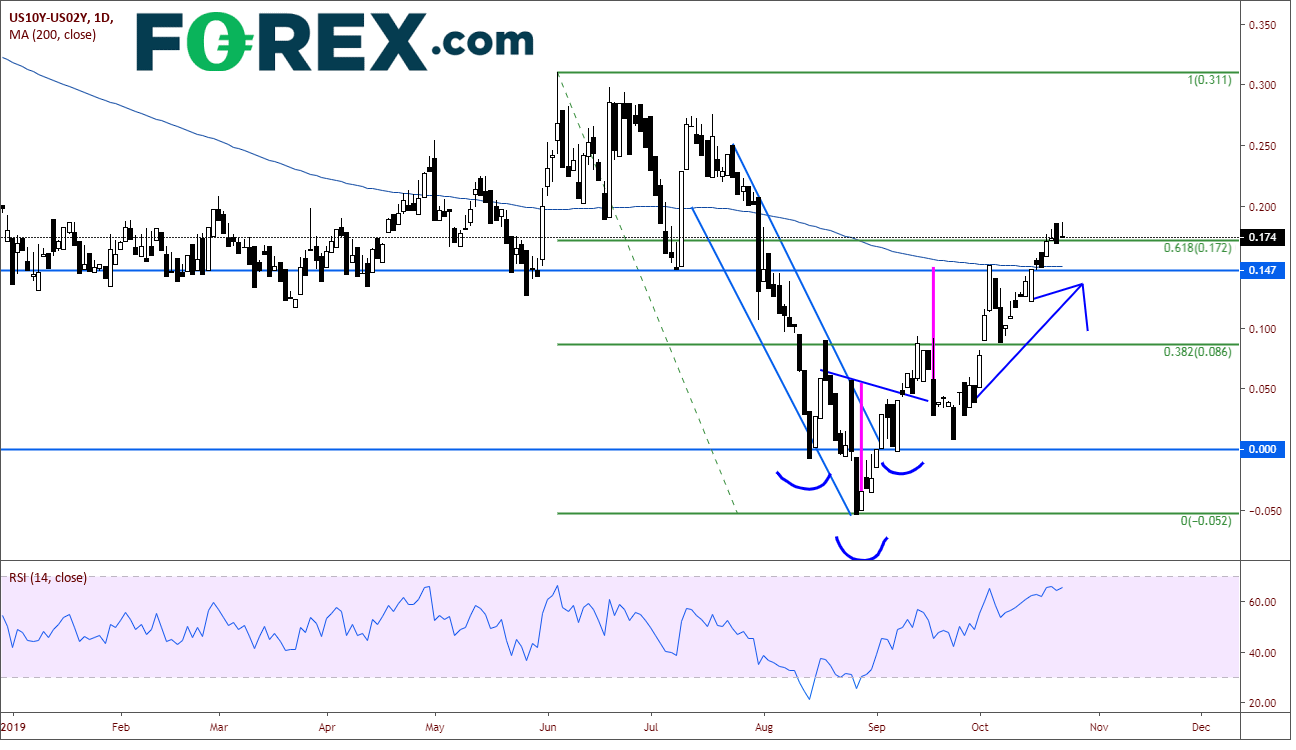
Task: Click the Aug label on time axis
Action: pyautogui.click(x=766, y=730)
